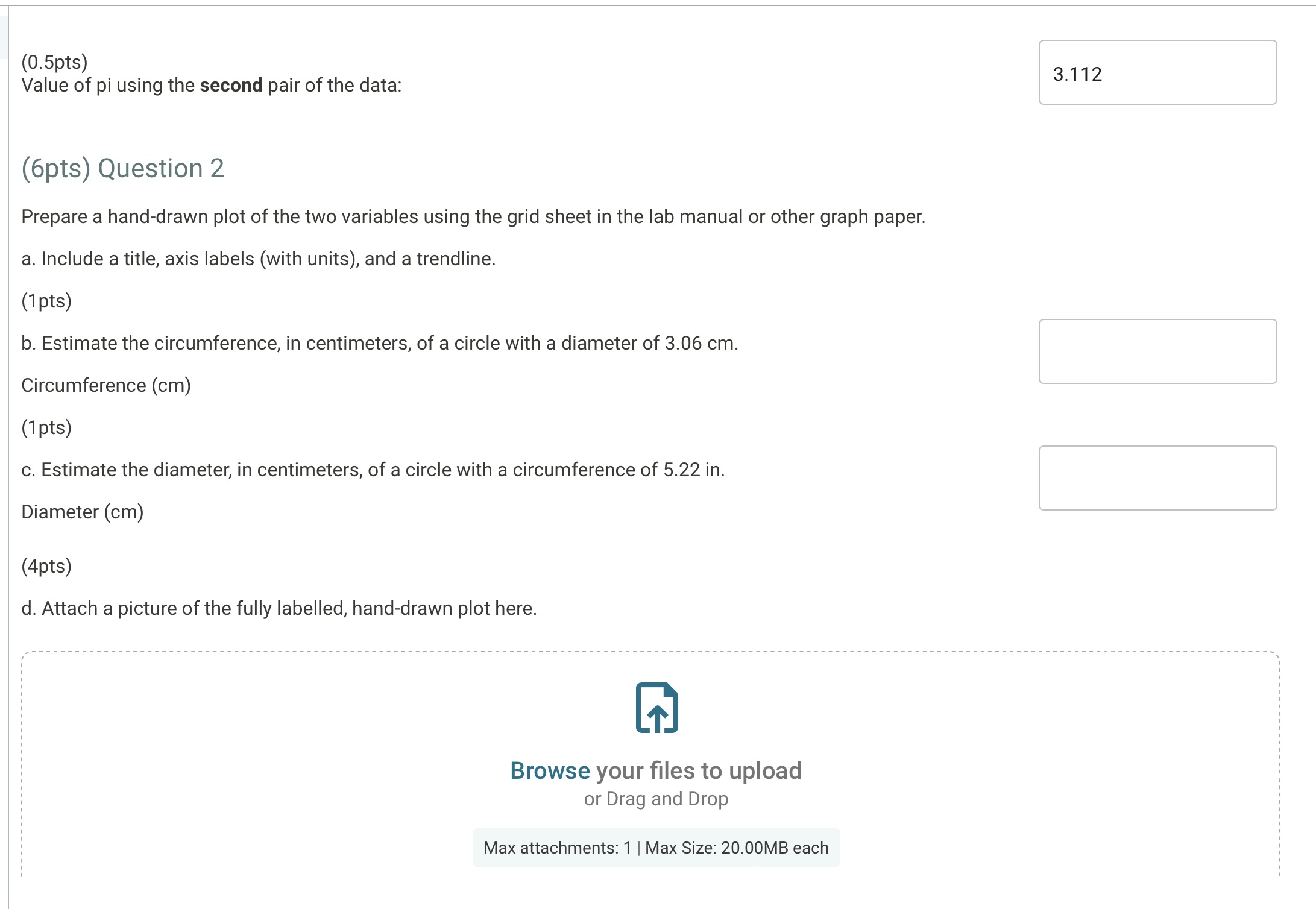
Task: Click the (1pts) label above part b
Action: pyautogui.click(x=45, y=300)
